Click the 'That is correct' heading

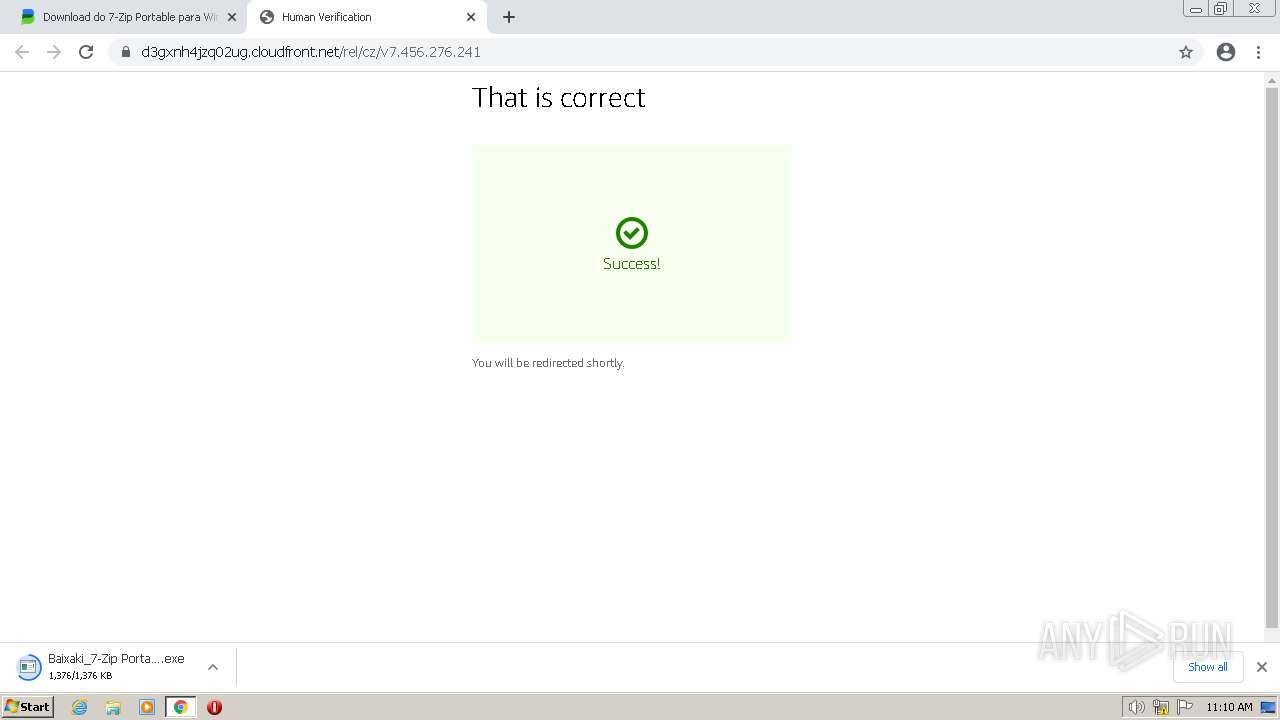point(559,98)
